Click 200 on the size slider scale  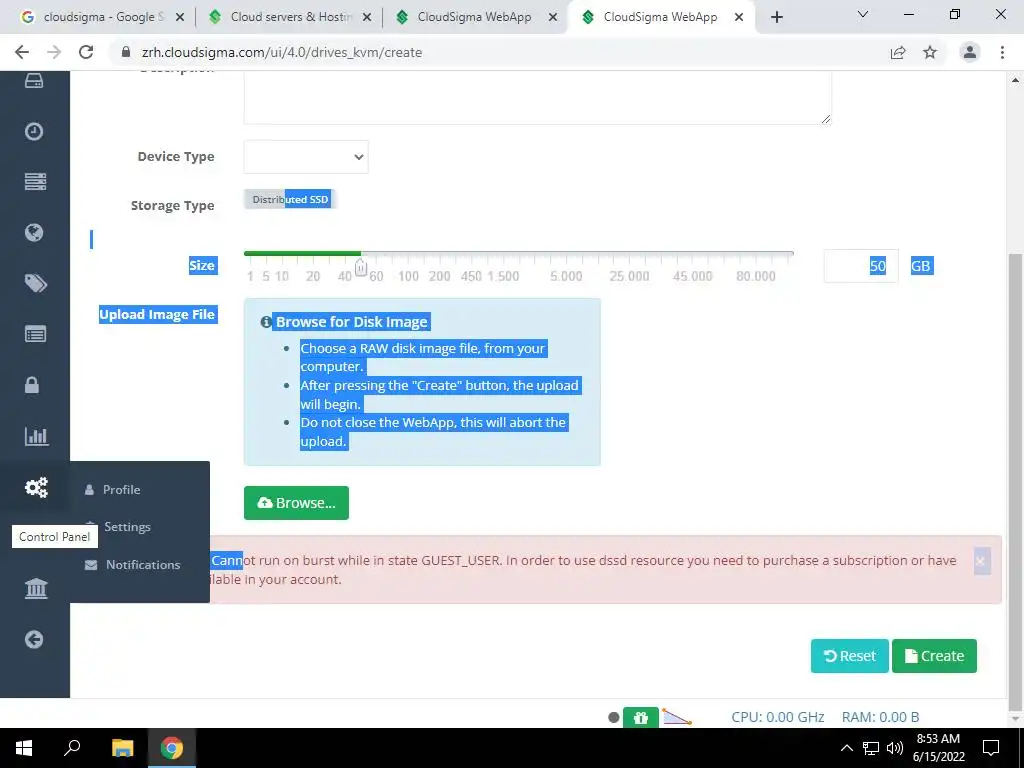coord(440,276)
